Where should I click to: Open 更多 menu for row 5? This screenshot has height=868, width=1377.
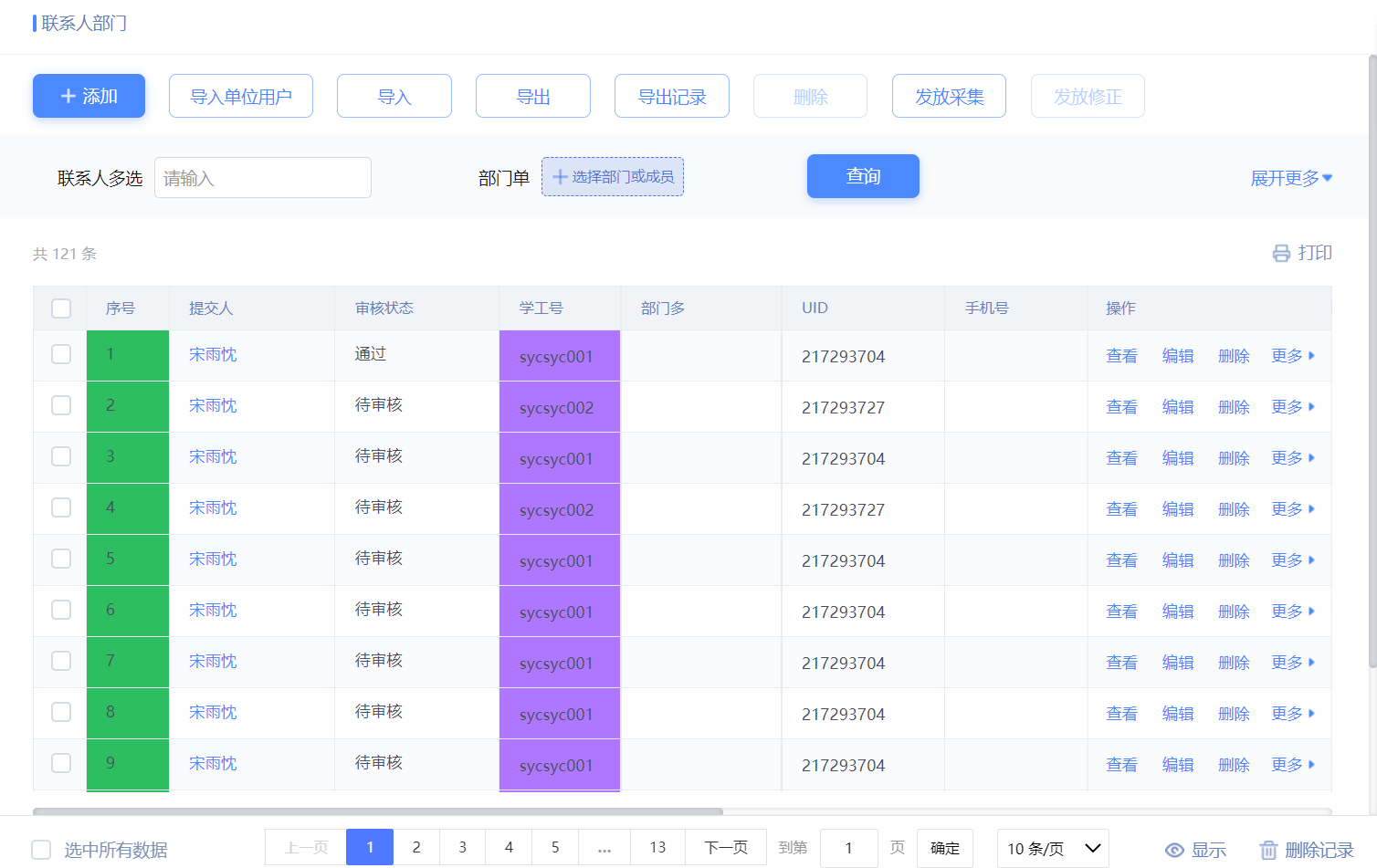pos(1293,560)
